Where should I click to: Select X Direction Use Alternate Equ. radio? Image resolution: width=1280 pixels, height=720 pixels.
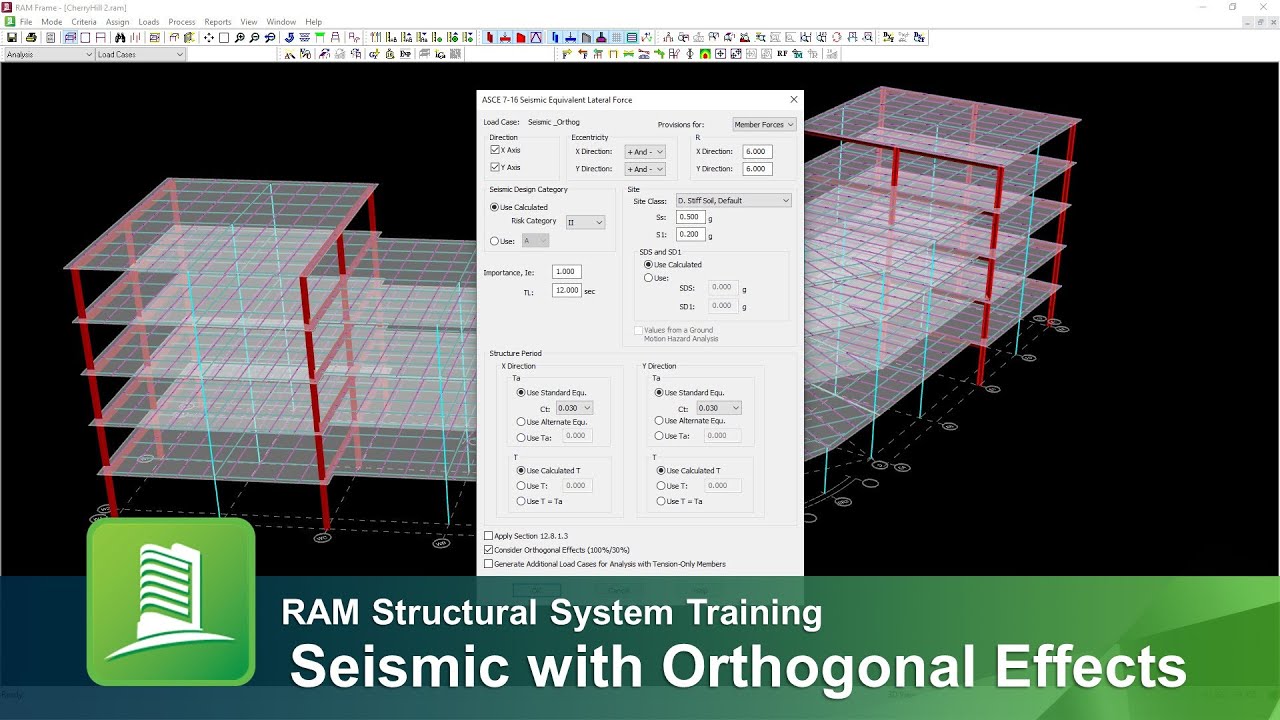521,422
